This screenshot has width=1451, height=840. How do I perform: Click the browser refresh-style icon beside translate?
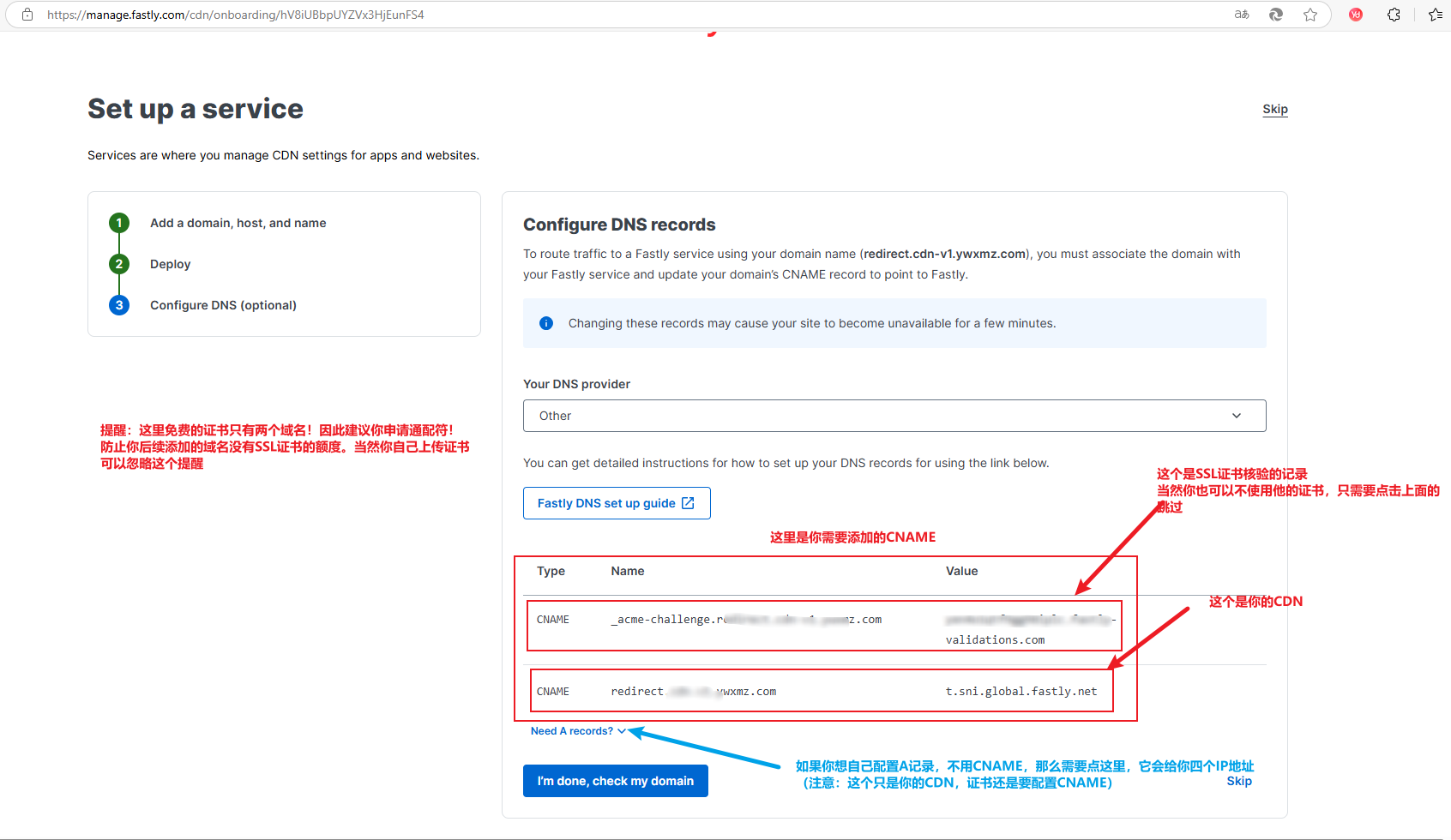(1276, 15)
